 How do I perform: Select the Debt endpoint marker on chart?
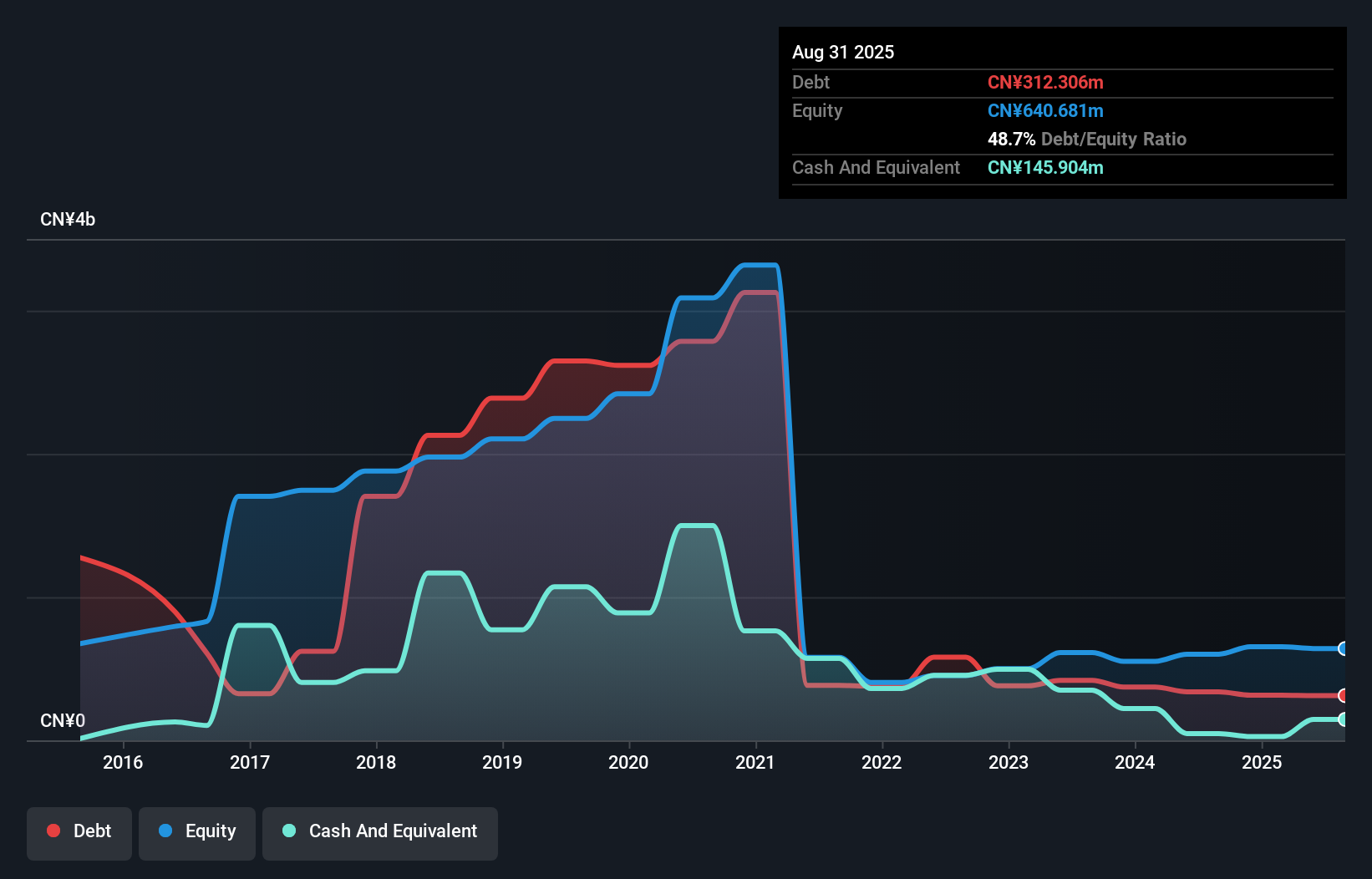[x=1344, y=695]
